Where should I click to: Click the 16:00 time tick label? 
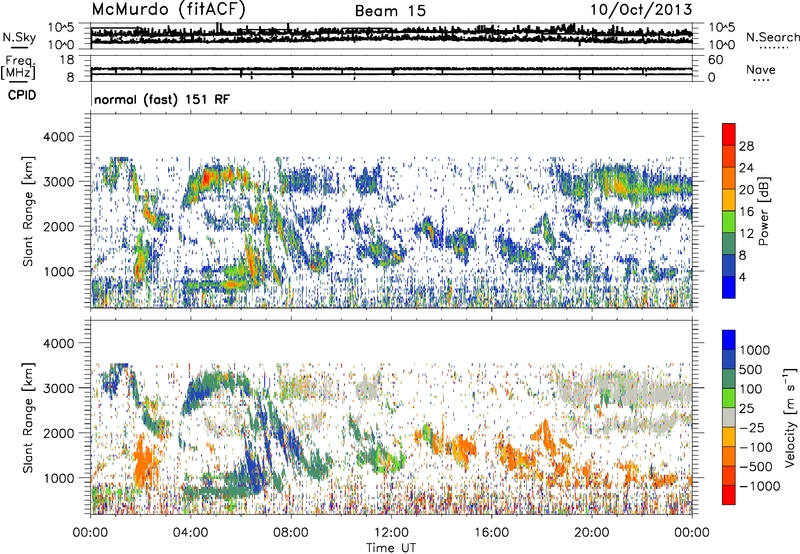pyautogui.click(x=491, y=533)
